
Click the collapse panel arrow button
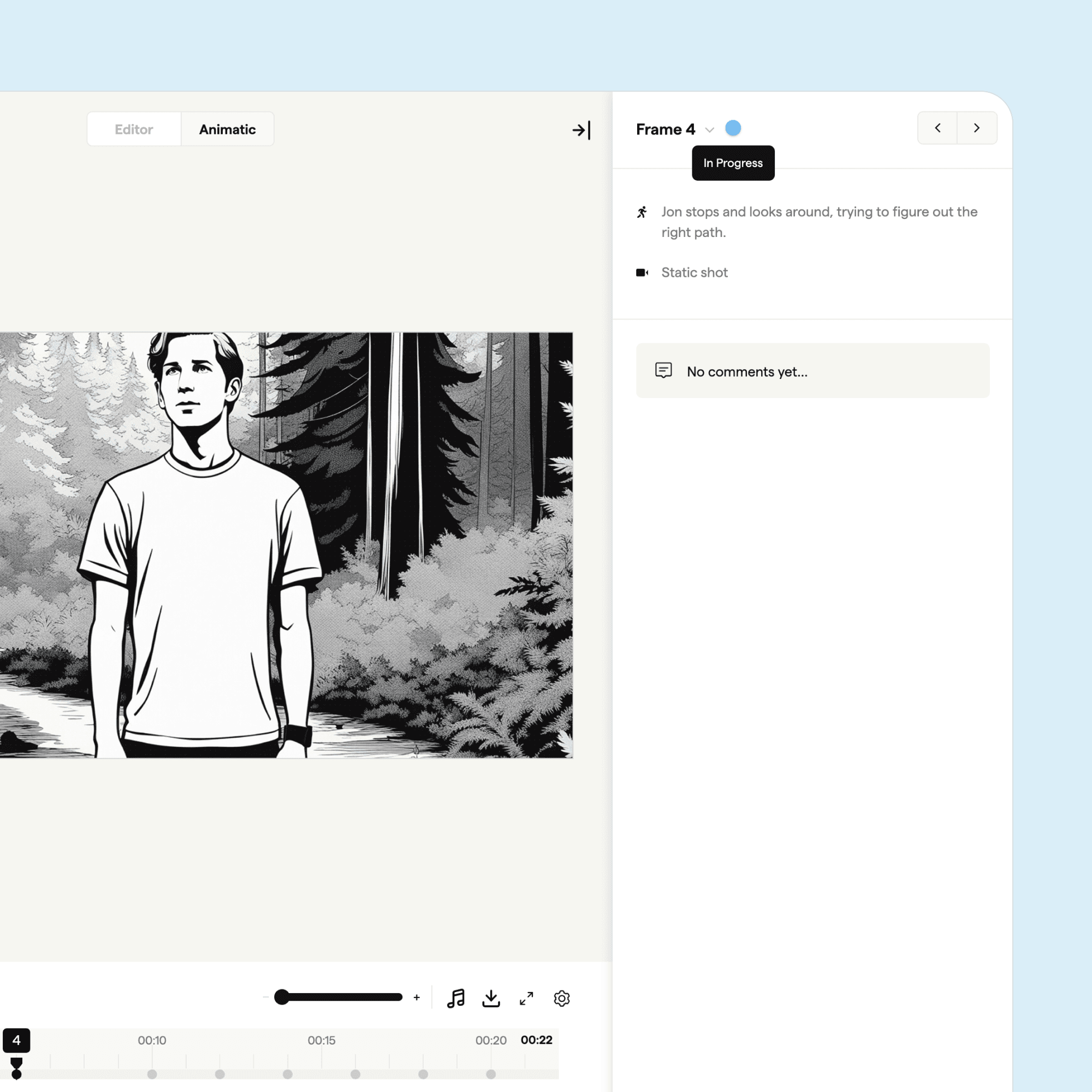pyautogui.click(x=583, y=128)
